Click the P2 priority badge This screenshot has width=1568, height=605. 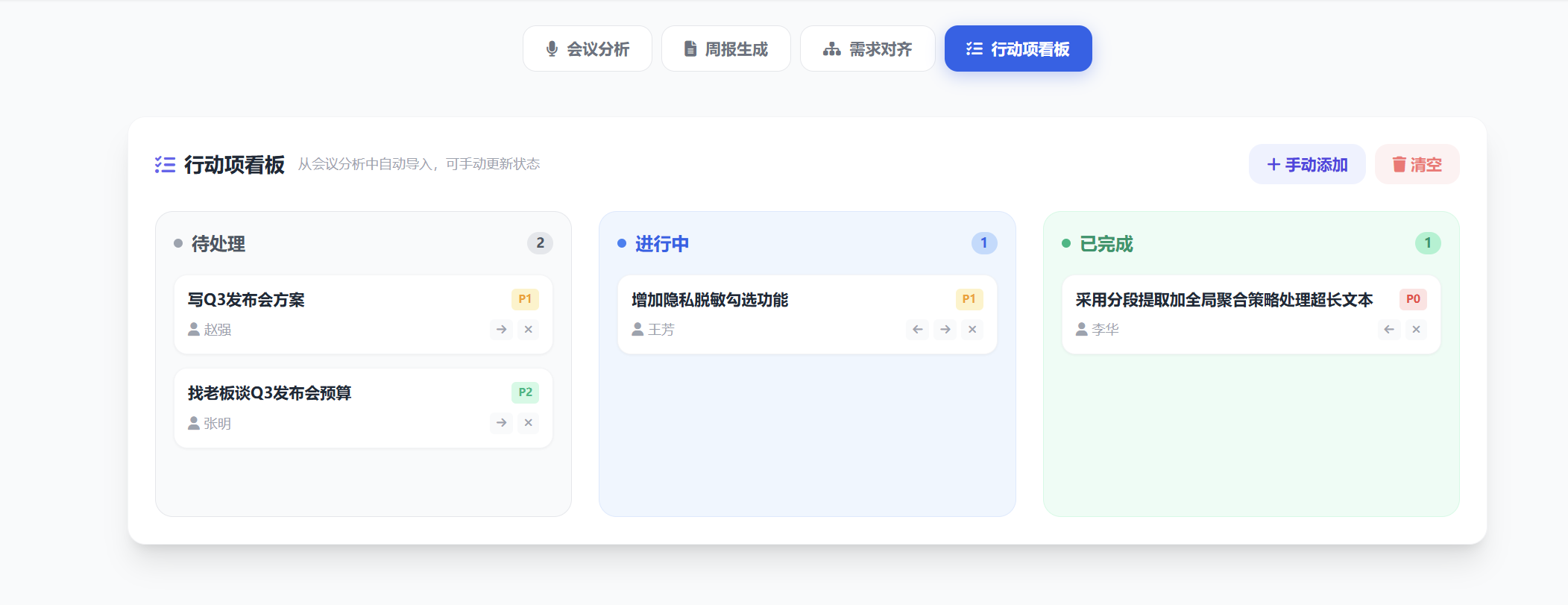[525, 392]
